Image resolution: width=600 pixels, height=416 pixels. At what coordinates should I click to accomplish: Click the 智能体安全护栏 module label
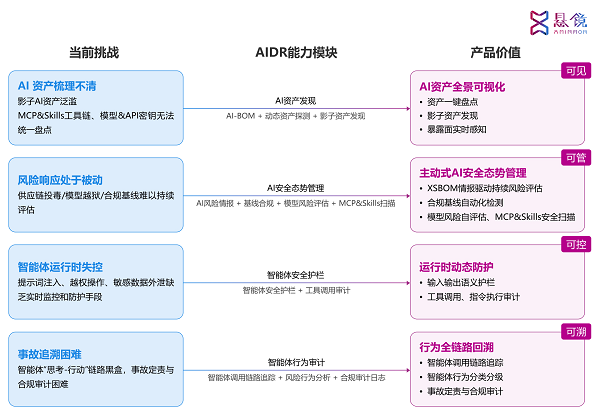[295, 274]
